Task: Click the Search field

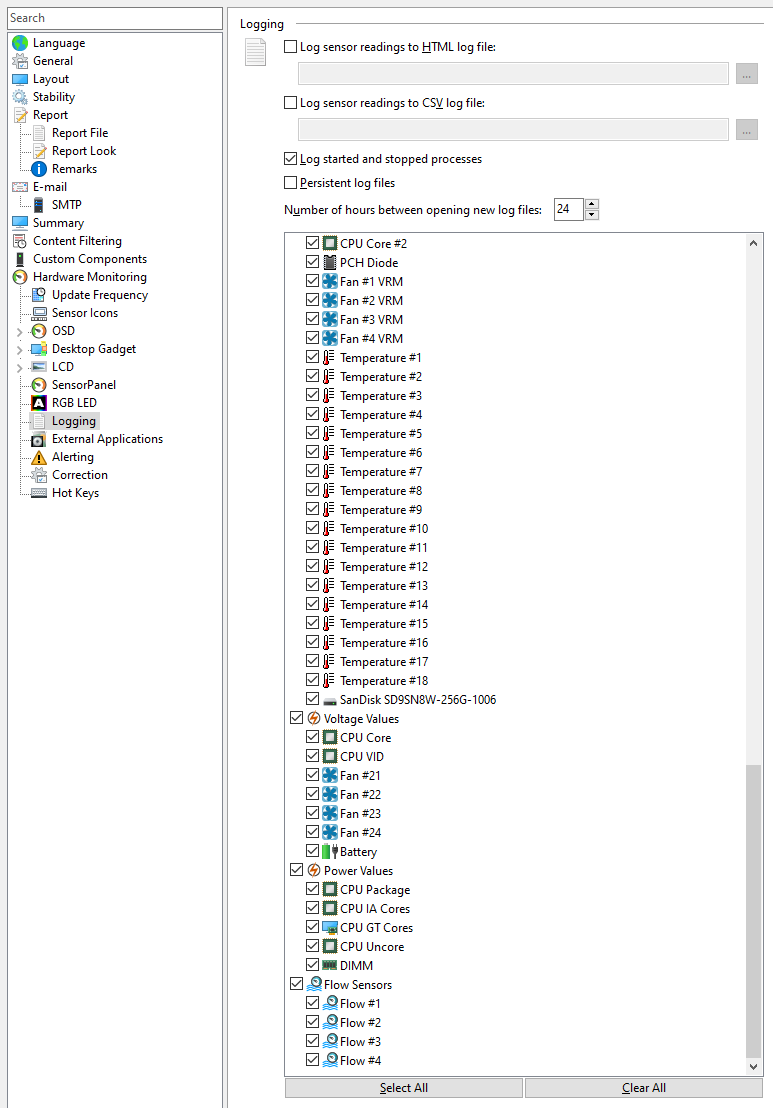Action: (x=114, y=18)
